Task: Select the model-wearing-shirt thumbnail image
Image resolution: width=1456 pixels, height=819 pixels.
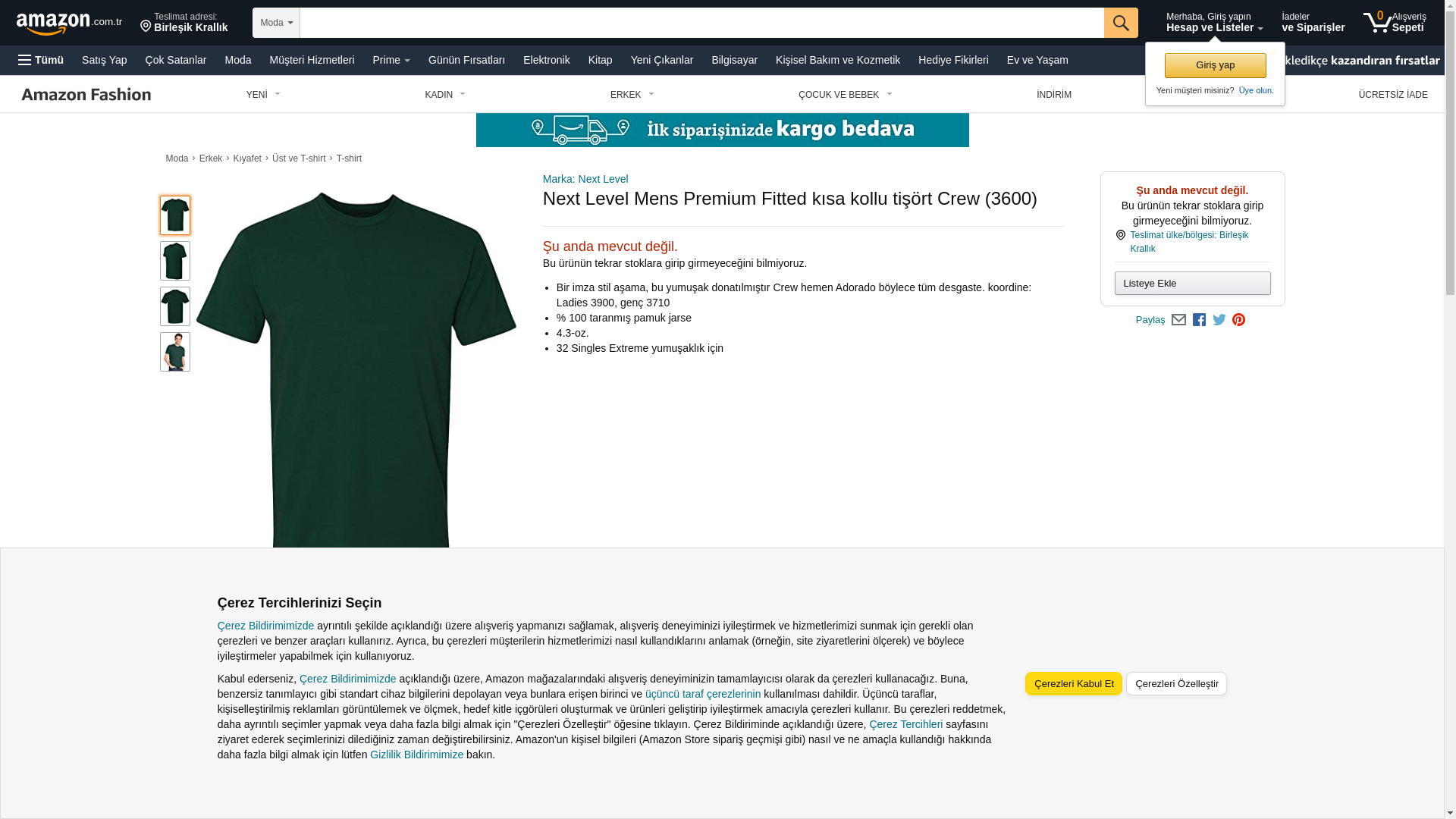Action: tap(175, 352)
